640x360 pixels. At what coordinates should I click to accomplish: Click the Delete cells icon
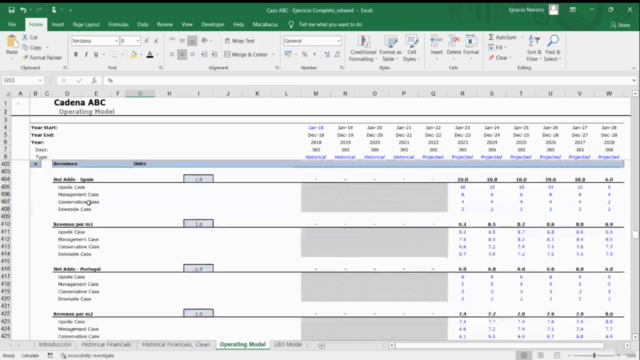(x=453, y=41)
